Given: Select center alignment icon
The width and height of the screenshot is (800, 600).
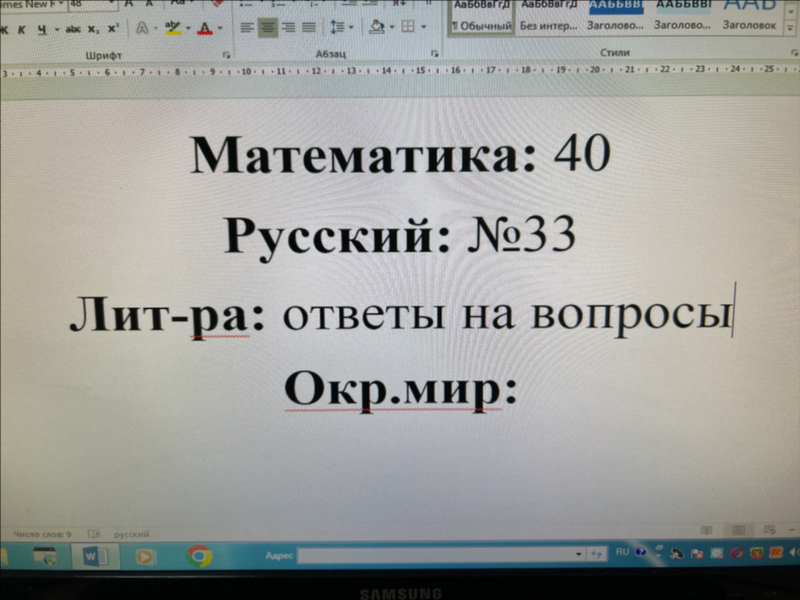Looking at the screenshot, I should [x=268, y=27].
